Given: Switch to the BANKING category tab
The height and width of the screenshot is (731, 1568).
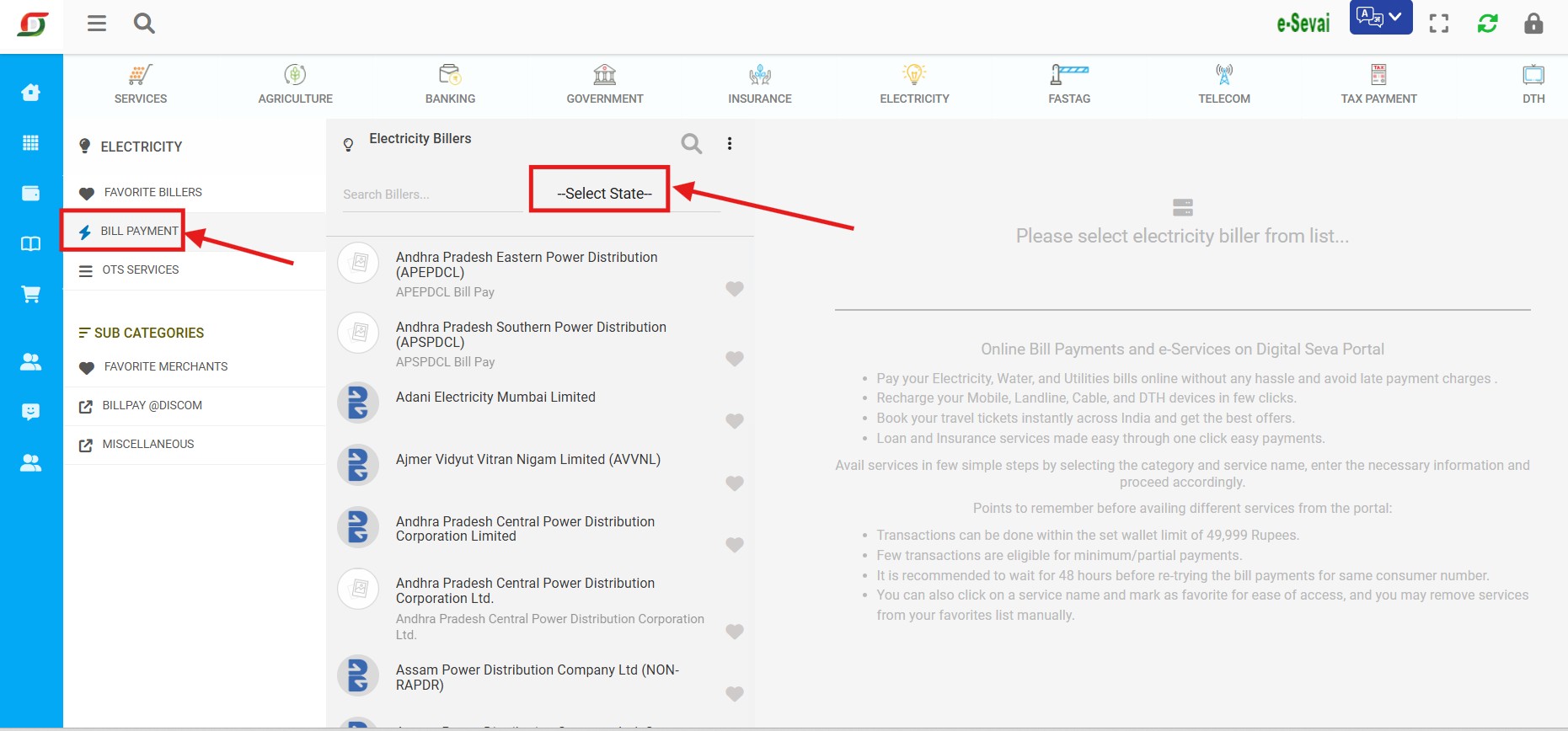Looking at the screenshot, I should [x=450, y=84].
